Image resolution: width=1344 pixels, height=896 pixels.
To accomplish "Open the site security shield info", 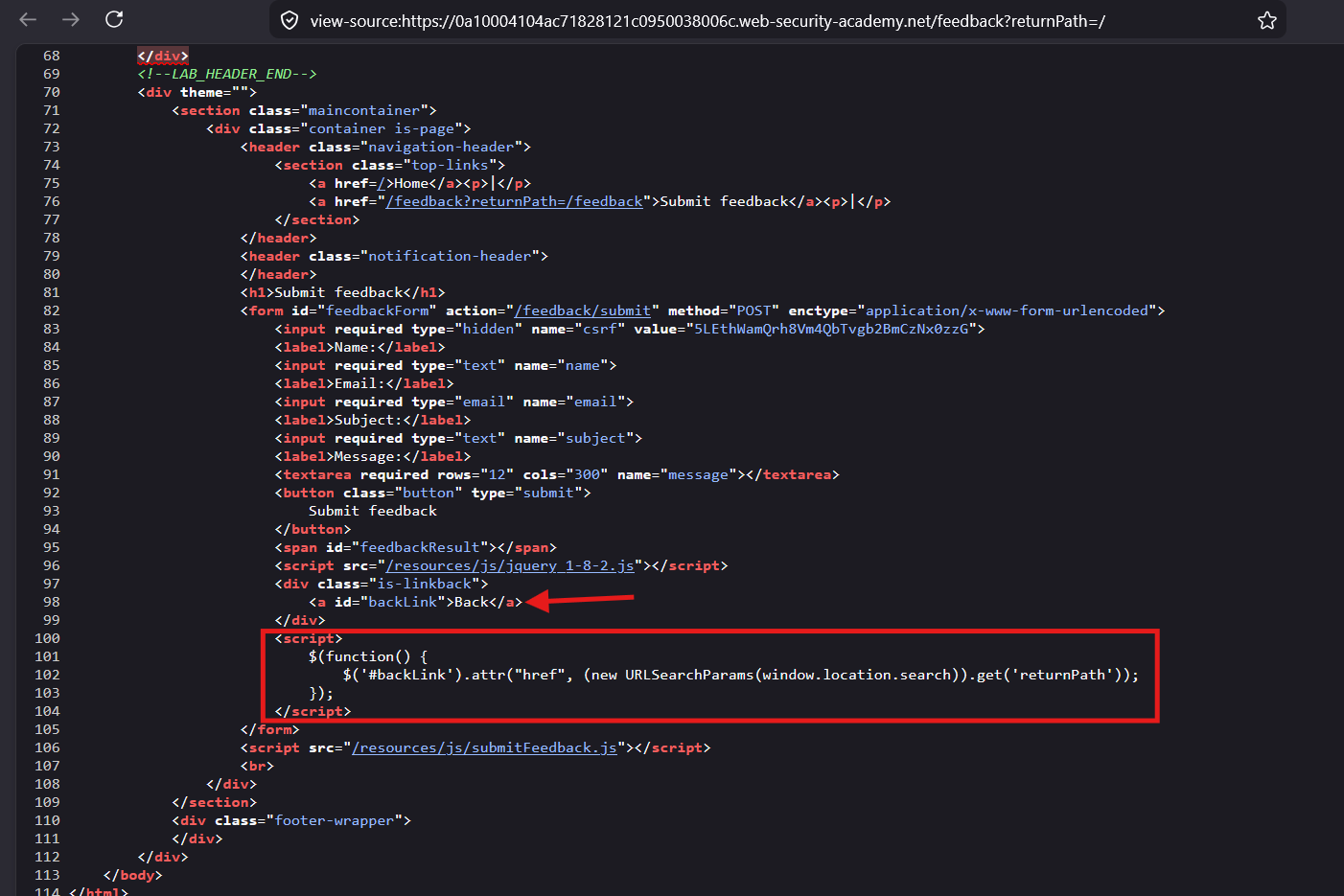I will [290, 20].
